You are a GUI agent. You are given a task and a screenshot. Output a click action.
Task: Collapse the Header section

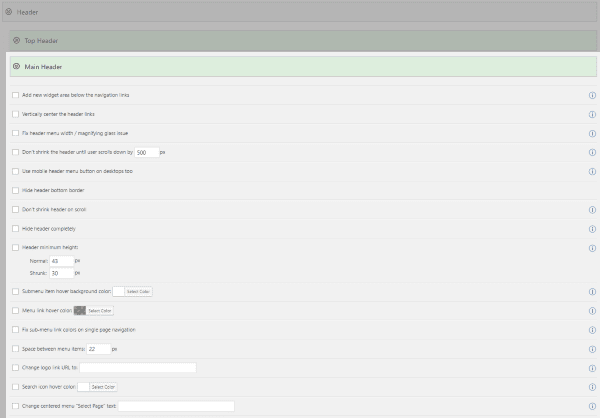point(8,12)
